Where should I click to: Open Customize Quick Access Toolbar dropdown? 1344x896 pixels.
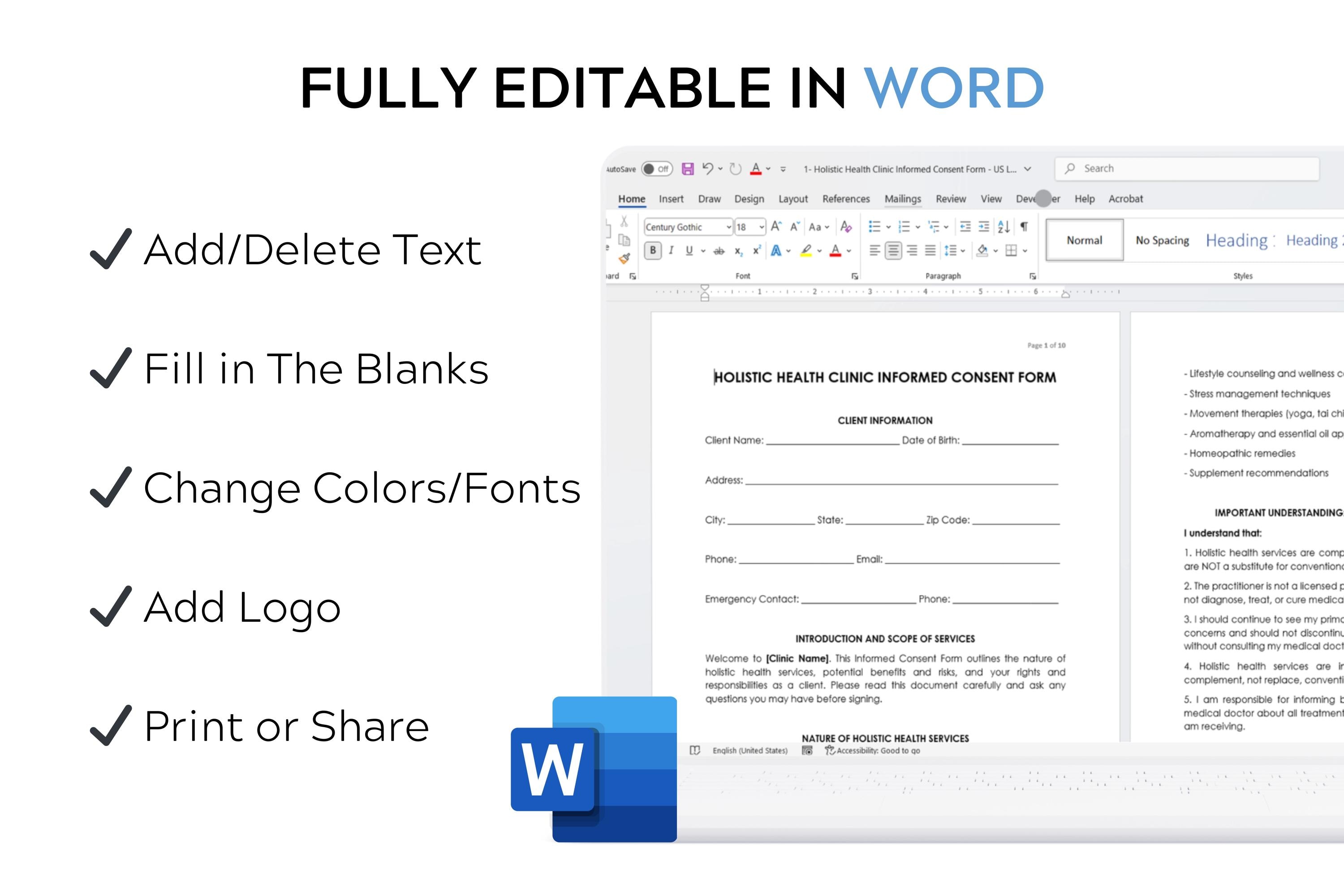(x=783, y=169)
